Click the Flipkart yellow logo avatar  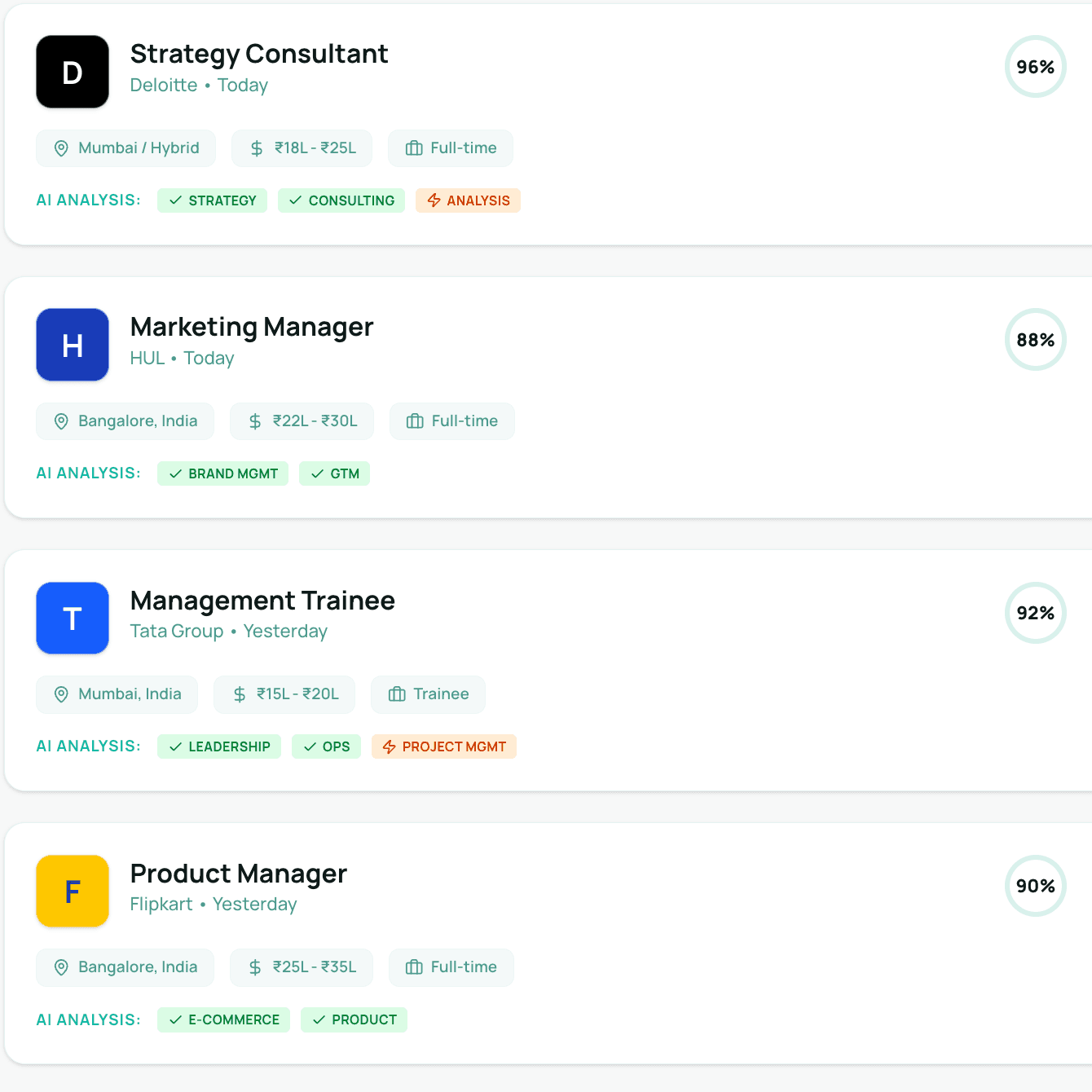click(x=72, y=891)
